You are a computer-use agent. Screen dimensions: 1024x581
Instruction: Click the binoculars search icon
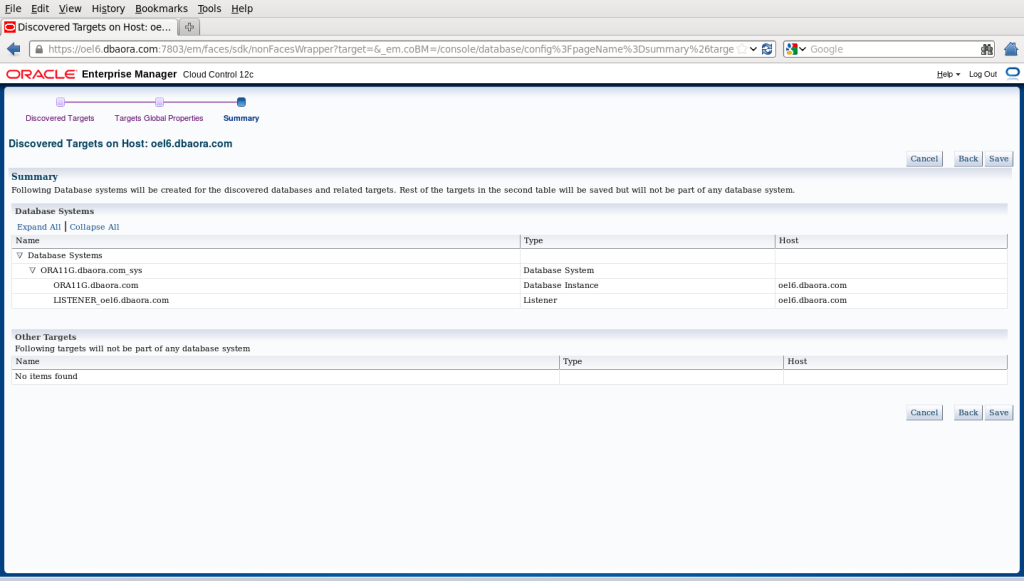pos(986,49)
